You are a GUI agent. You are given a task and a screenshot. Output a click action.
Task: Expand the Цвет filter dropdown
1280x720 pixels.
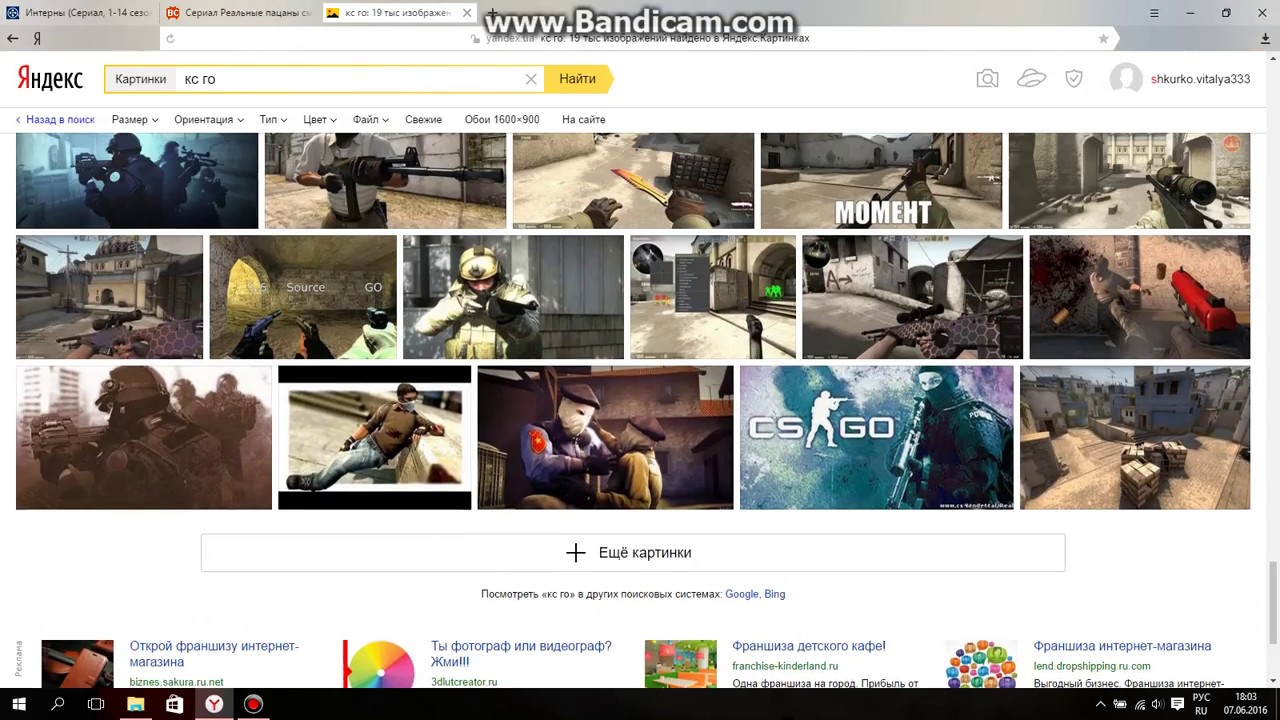(320, 119)
